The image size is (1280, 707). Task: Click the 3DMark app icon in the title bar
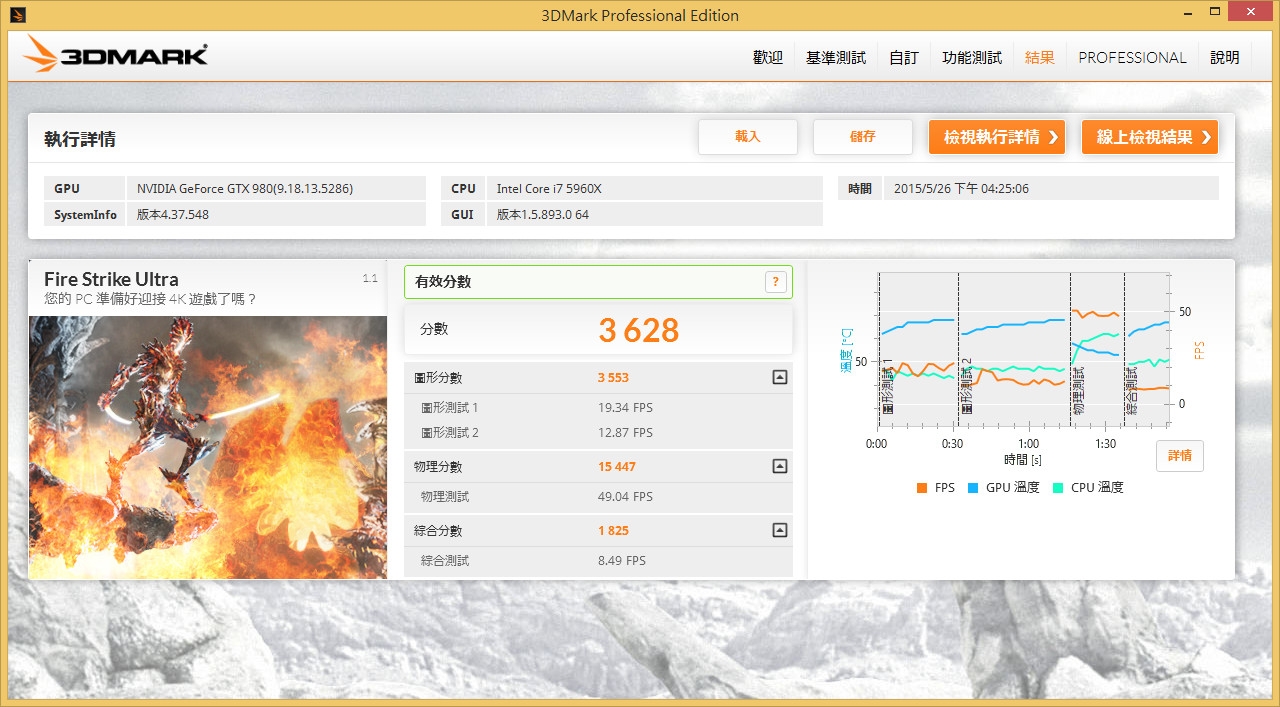[x=19, y=15]
